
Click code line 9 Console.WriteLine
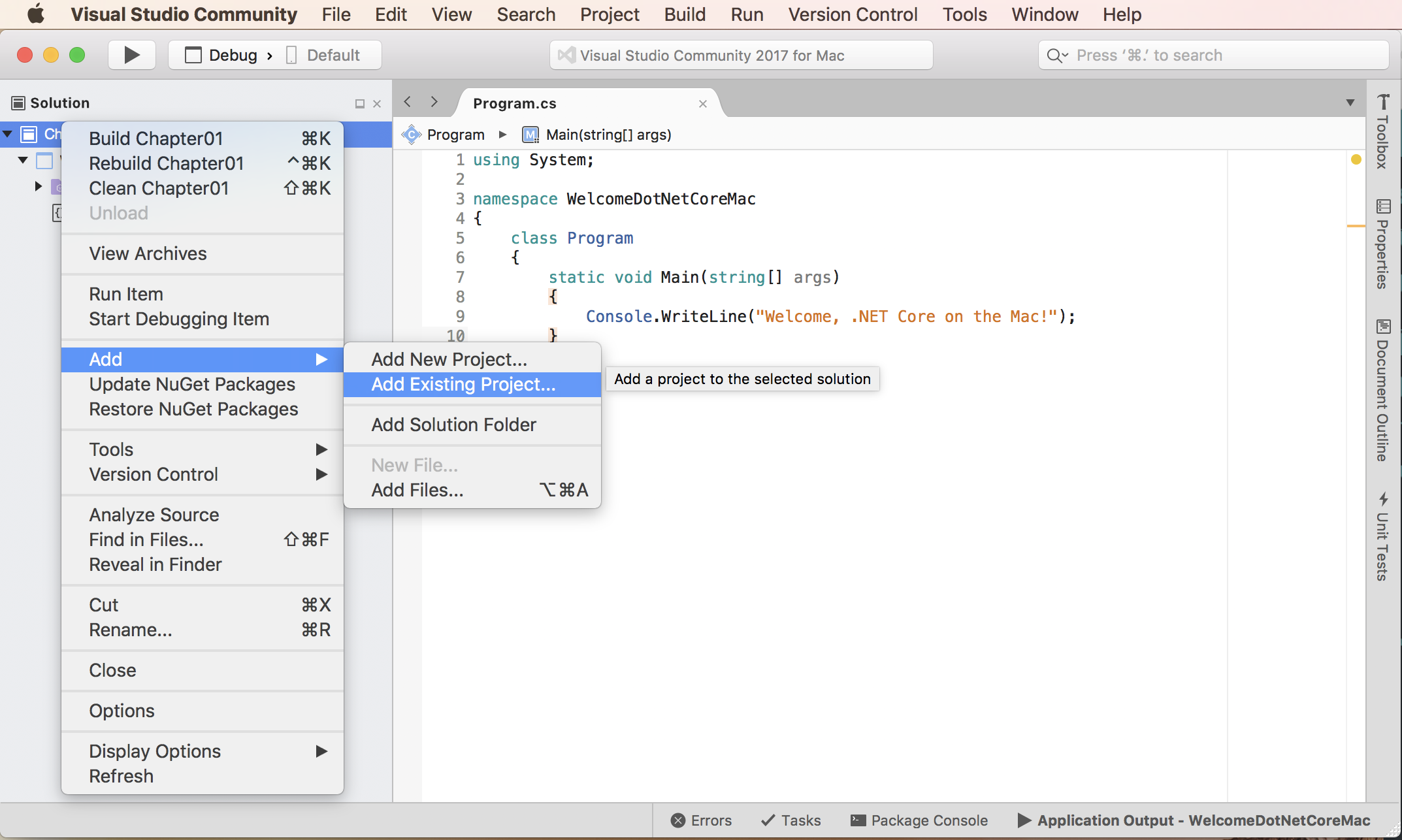830,316
